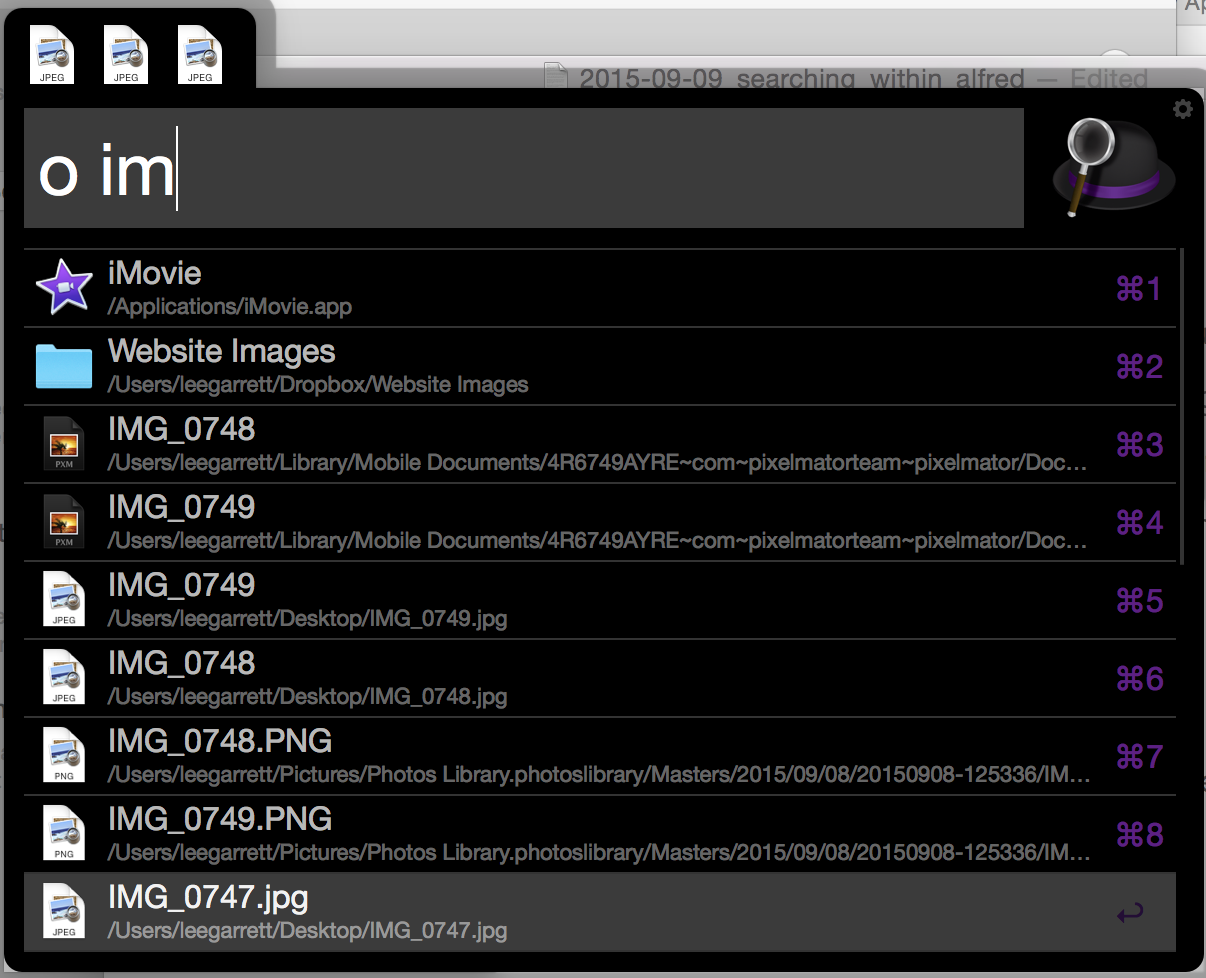Click path /Users/leegarrett/Desktop/IMG_0749.jpg
1206x978 pixels.
308,619
